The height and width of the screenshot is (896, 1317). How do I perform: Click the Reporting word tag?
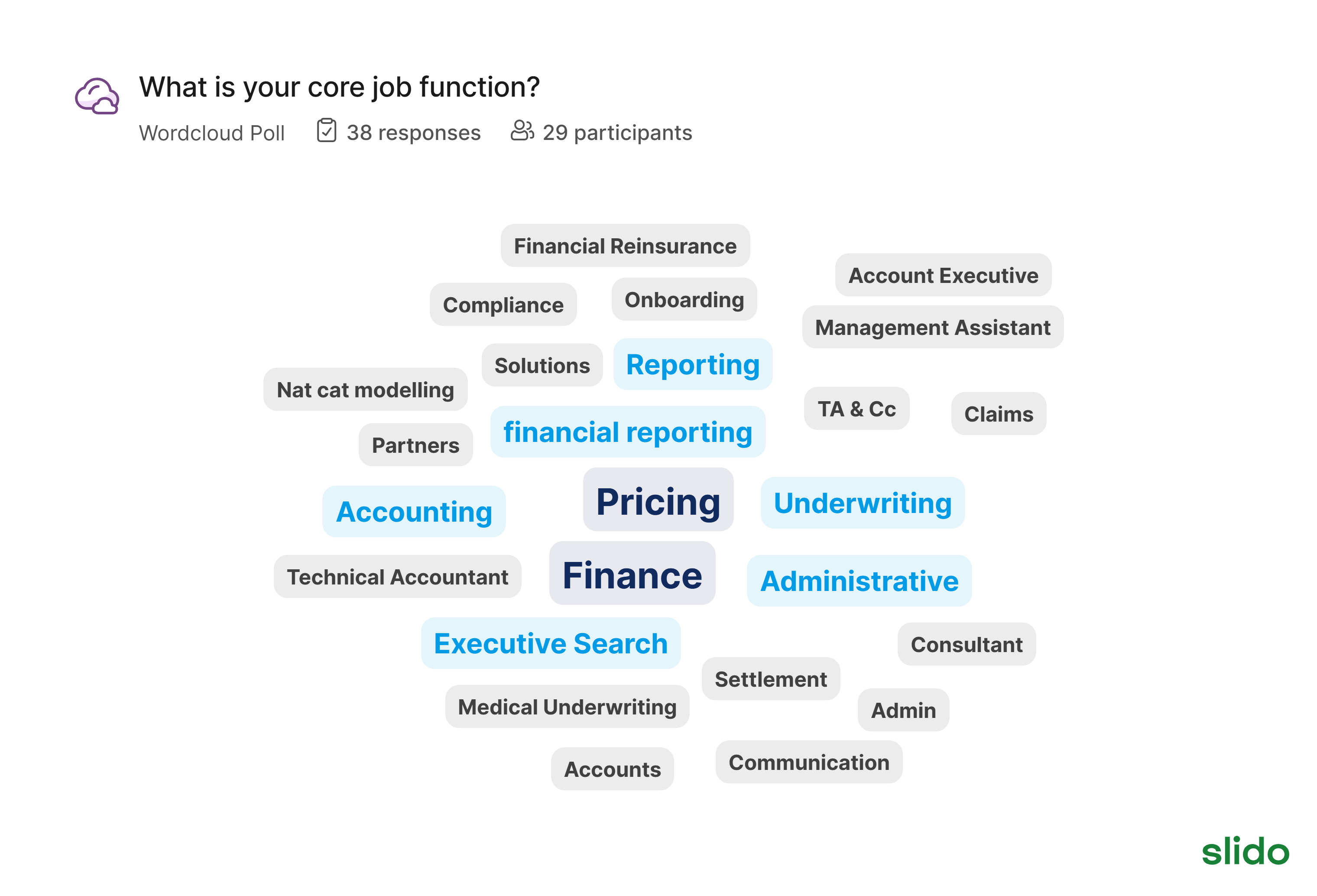pyautogui.click(x=692, y=364)
